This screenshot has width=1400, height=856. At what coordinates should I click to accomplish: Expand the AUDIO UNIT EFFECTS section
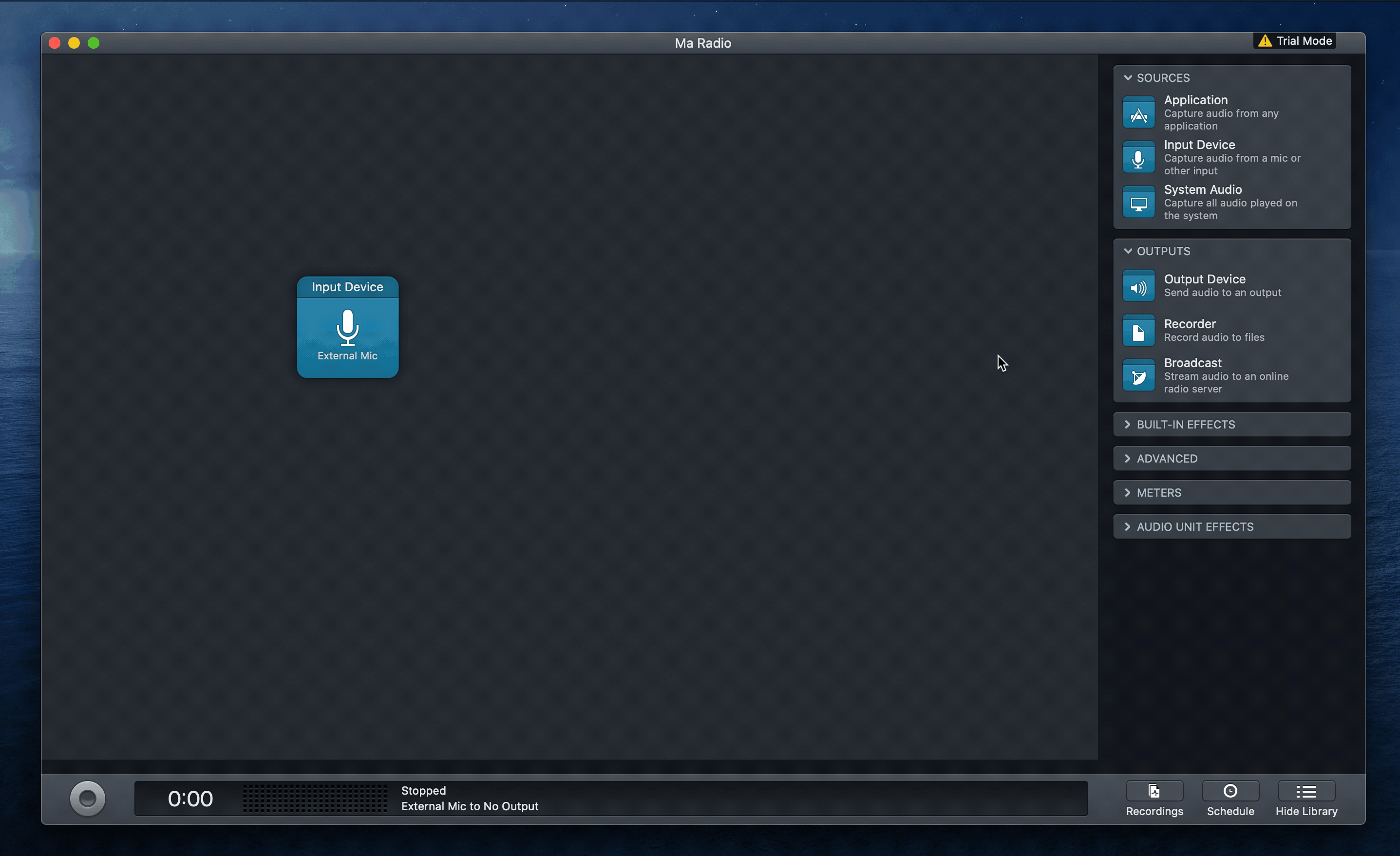pos(1232,526)
